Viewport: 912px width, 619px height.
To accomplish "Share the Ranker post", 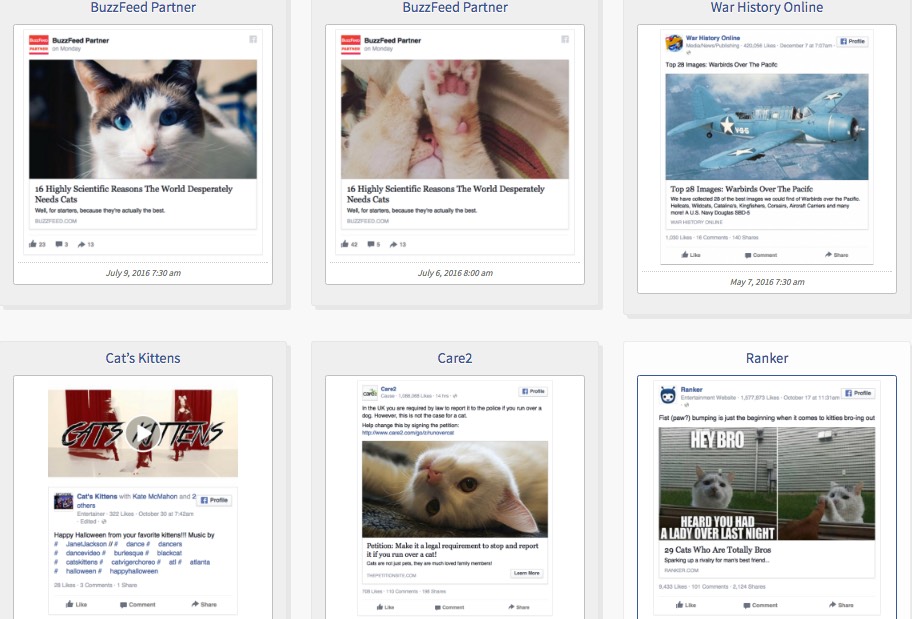I will 841,605.
